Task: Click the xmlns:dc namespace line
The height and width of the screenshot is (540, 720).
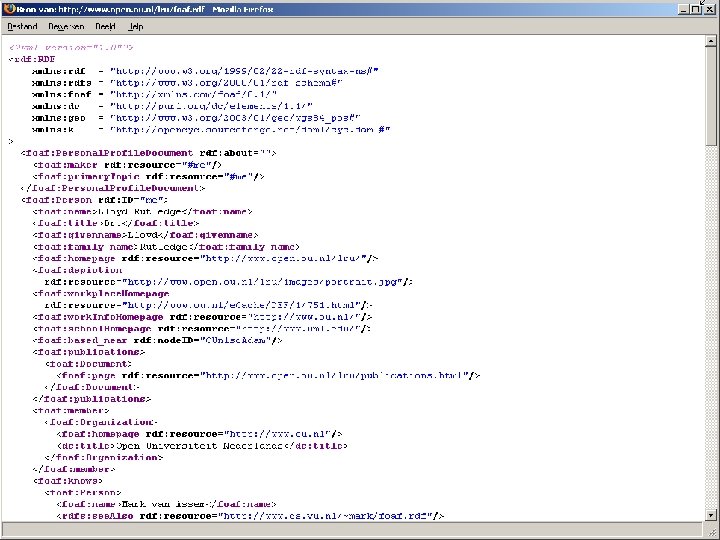Action: (172, 106)
